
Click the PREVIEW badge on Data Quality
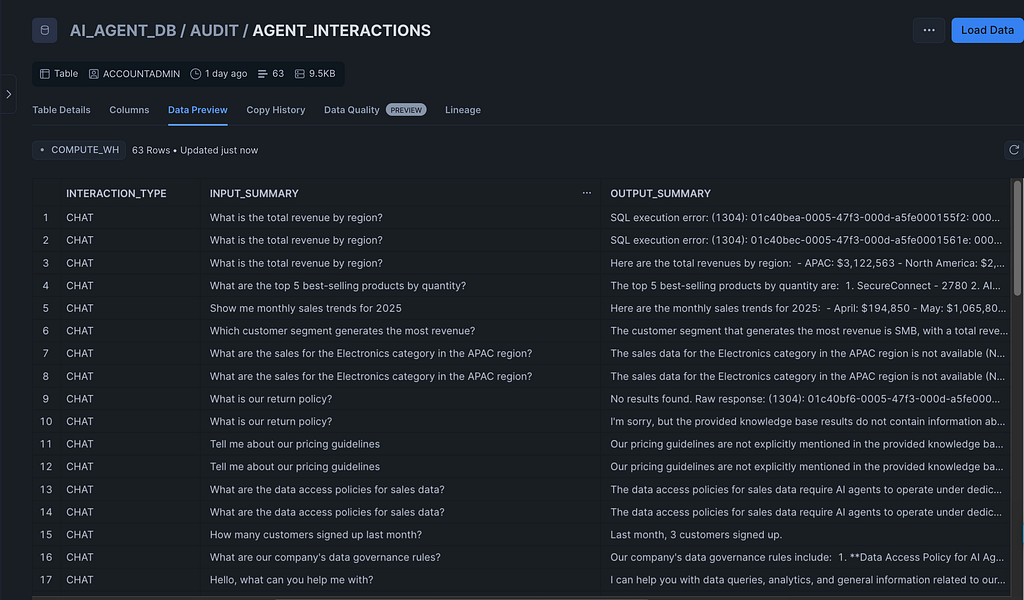click(x=406, y=110)
